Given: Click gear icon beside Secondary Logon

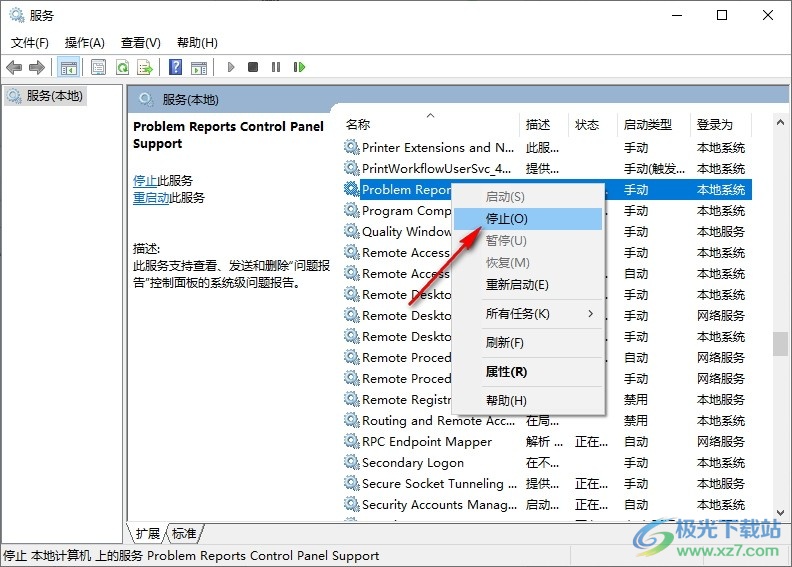Looking at the screenshot, I should point(352,462).
